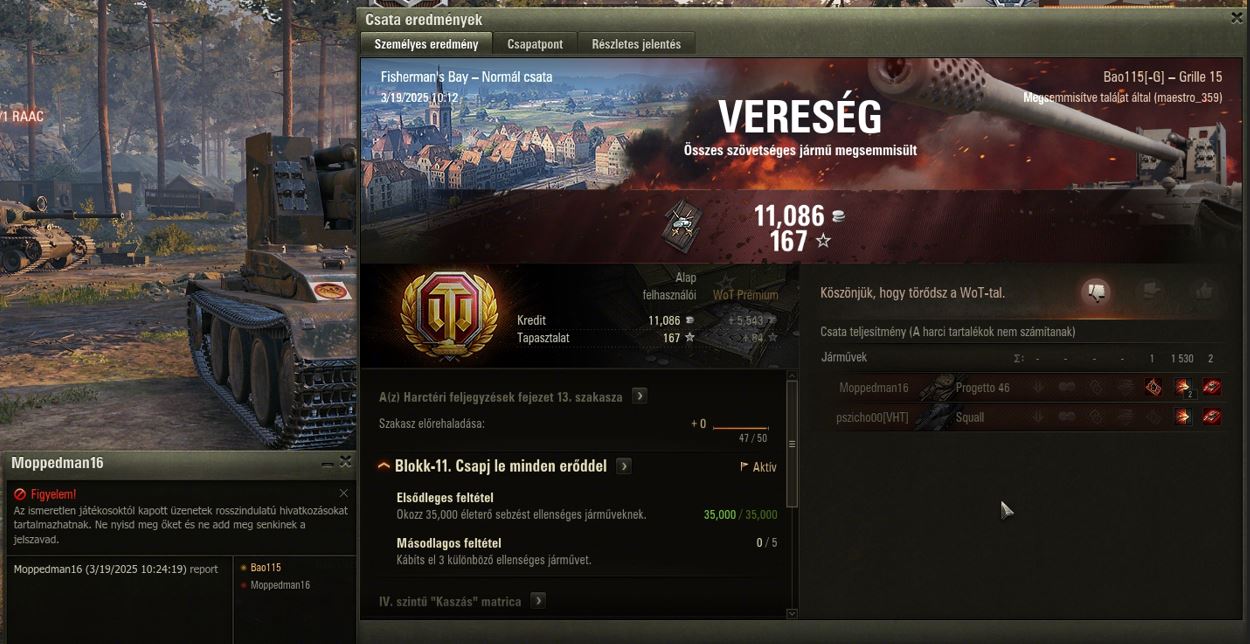This screenshot has height=644, width=1250.
Task: Click the critical hit icon for Progetto 46
Action: (1153, 387)
